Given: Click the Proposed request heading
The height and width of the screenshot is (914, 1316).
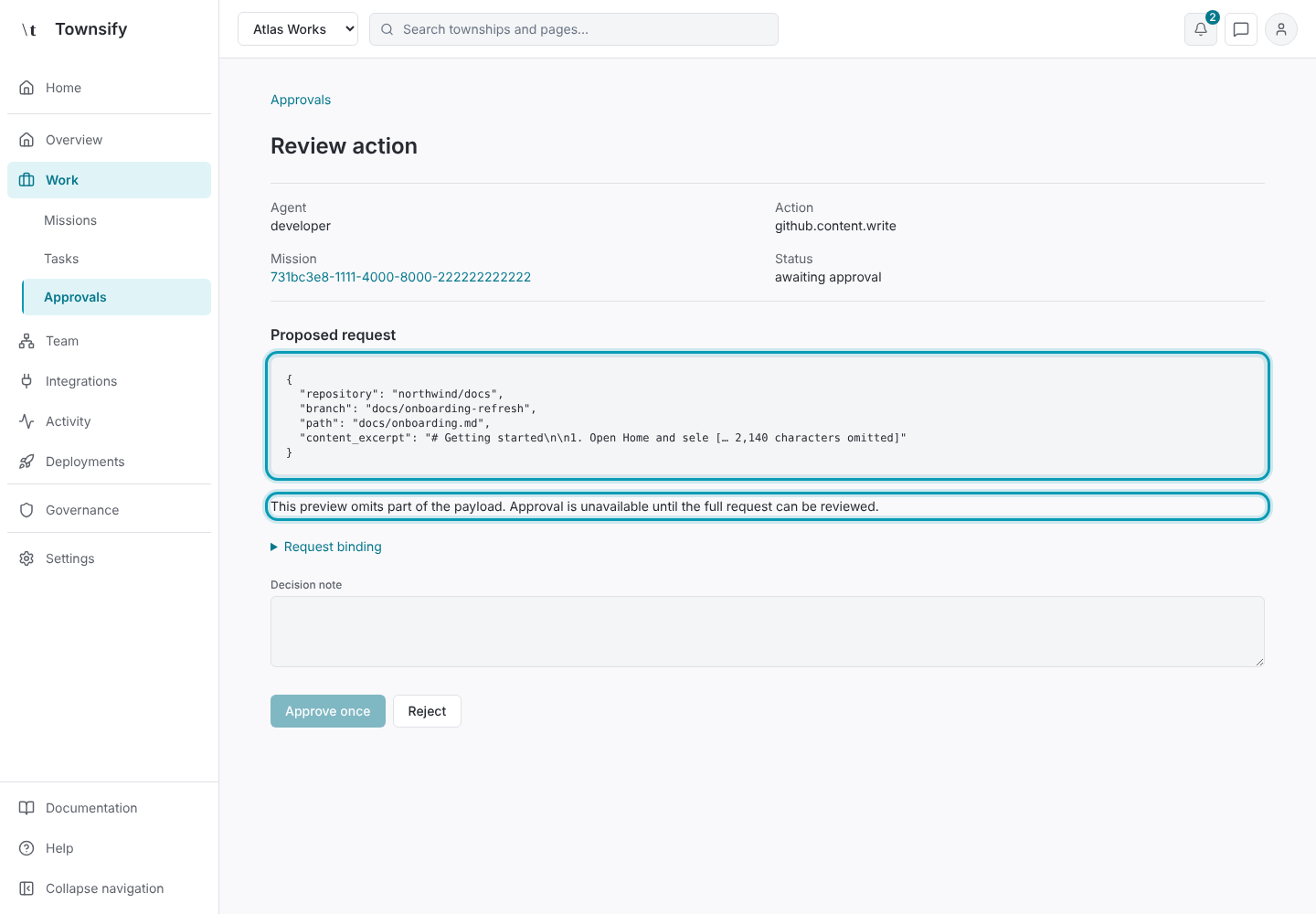Looking at the screenshot, I should coord(333,335).
